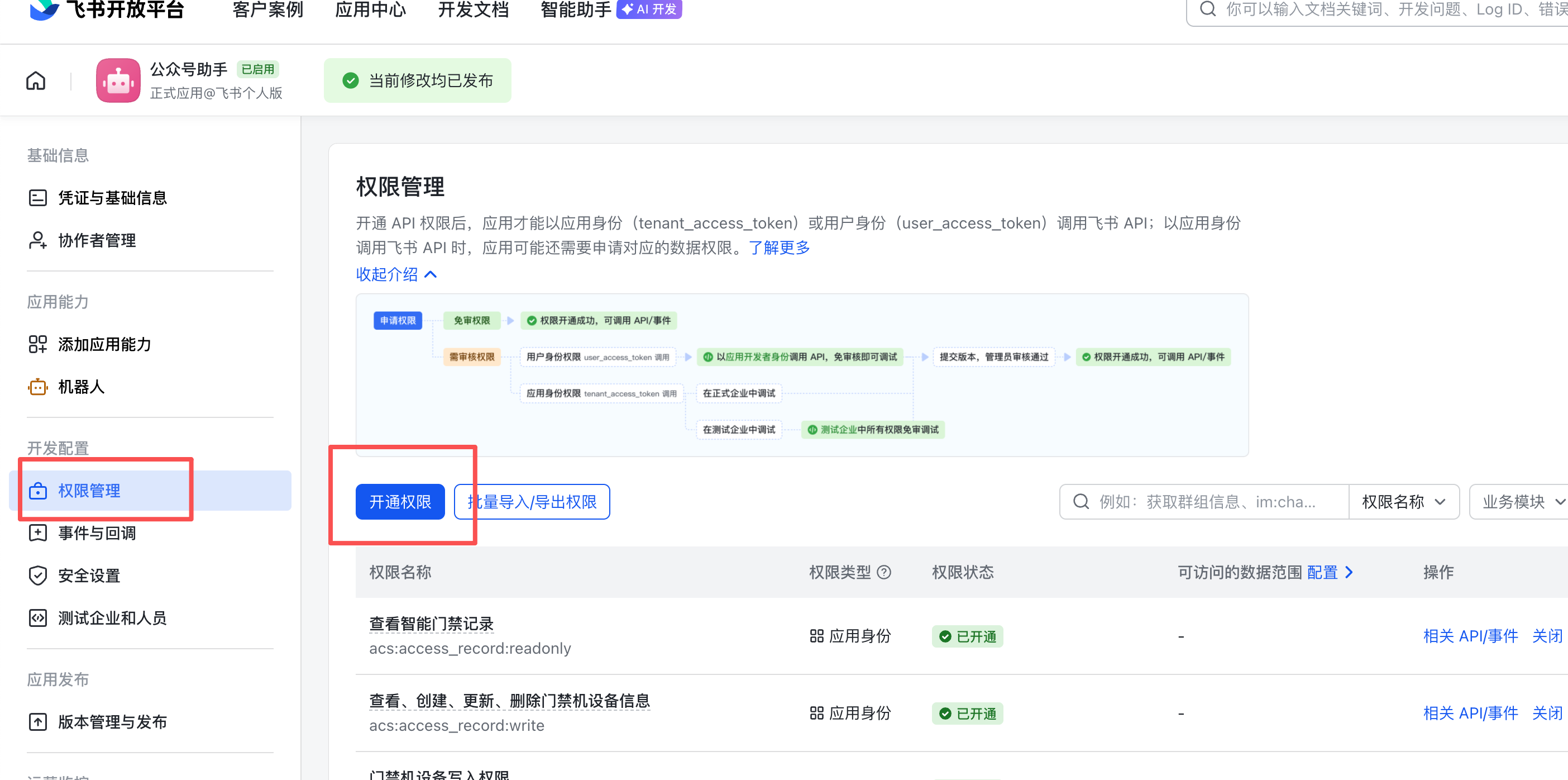Image resolution: width=1568 pixels, height=780 pixels.
Task: Click help icon beside 权限类型
Action: [884, 572]
